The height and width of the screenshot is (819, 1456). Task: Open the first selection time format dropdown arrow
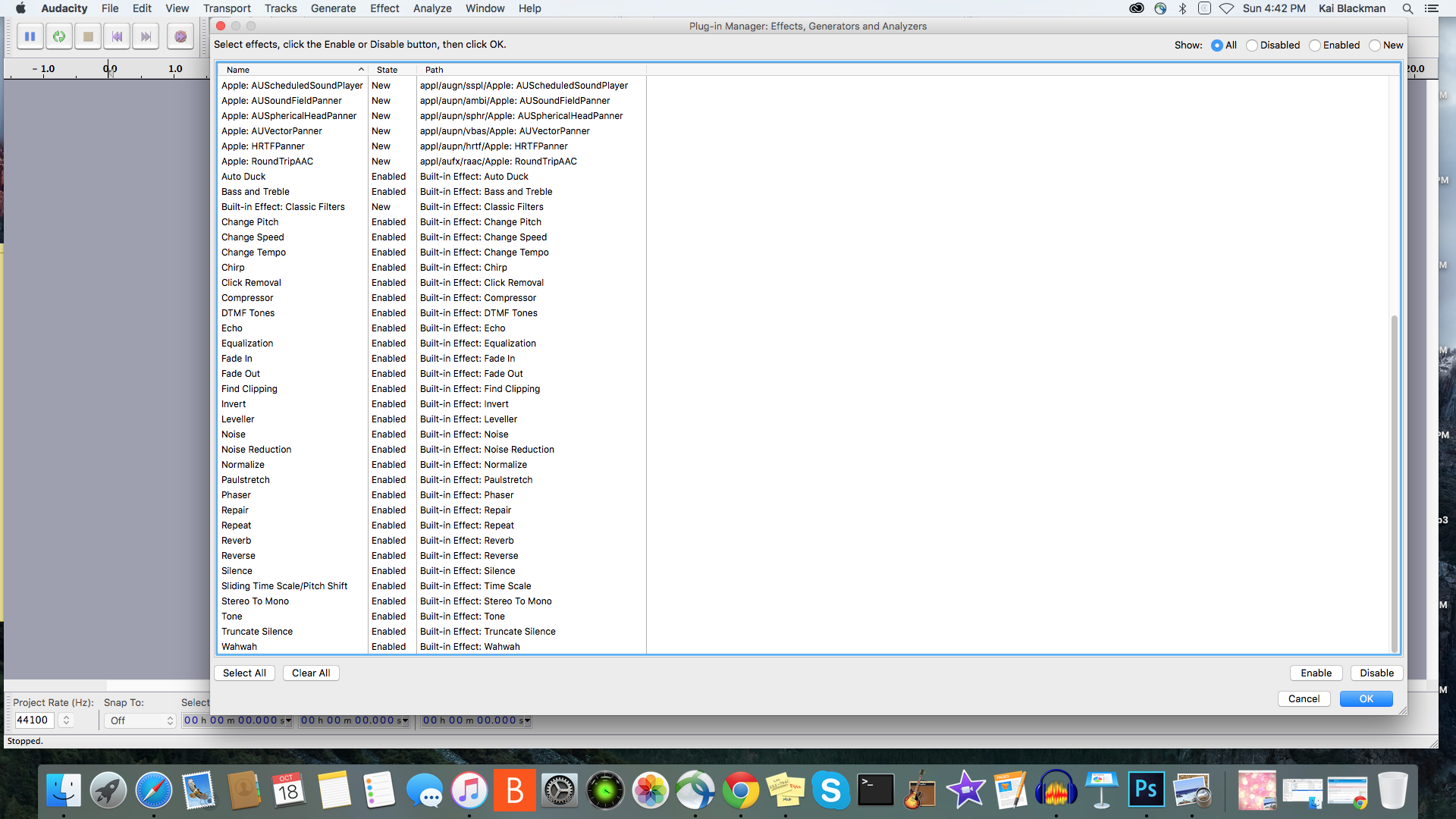tap(288, 720)
